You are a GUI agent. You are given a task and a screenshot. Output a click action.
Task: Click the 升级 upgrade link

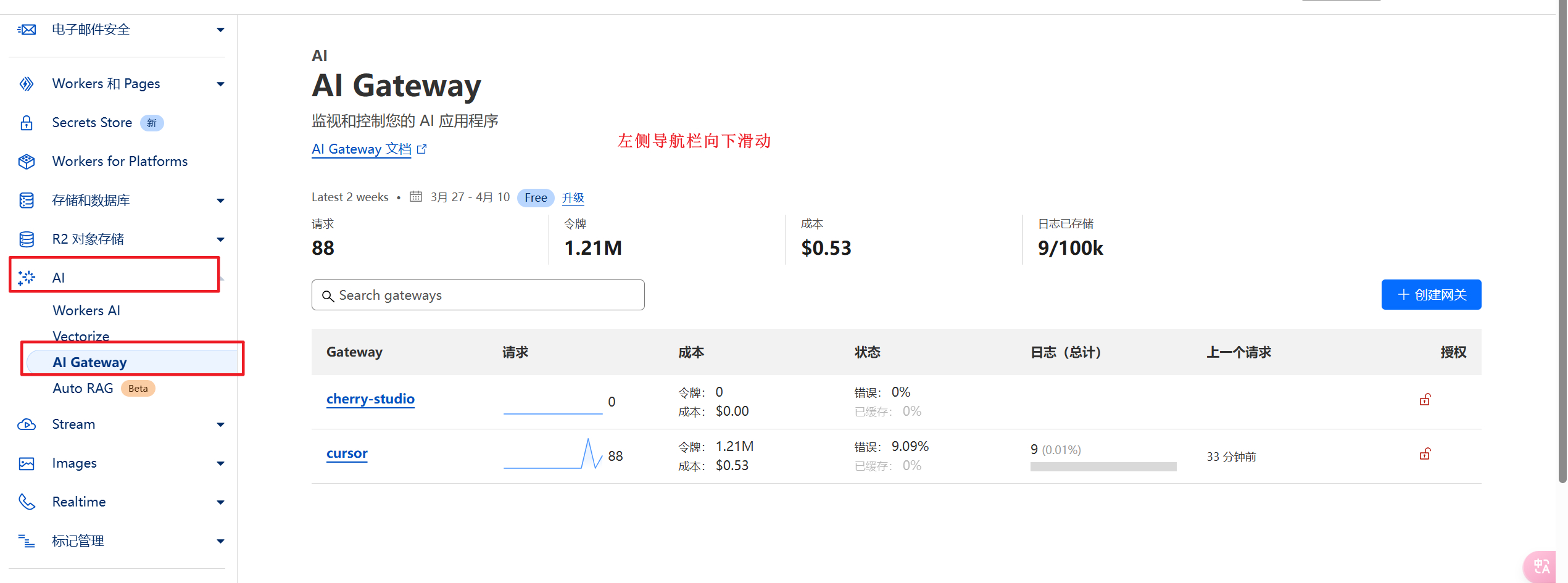(573, 197)
